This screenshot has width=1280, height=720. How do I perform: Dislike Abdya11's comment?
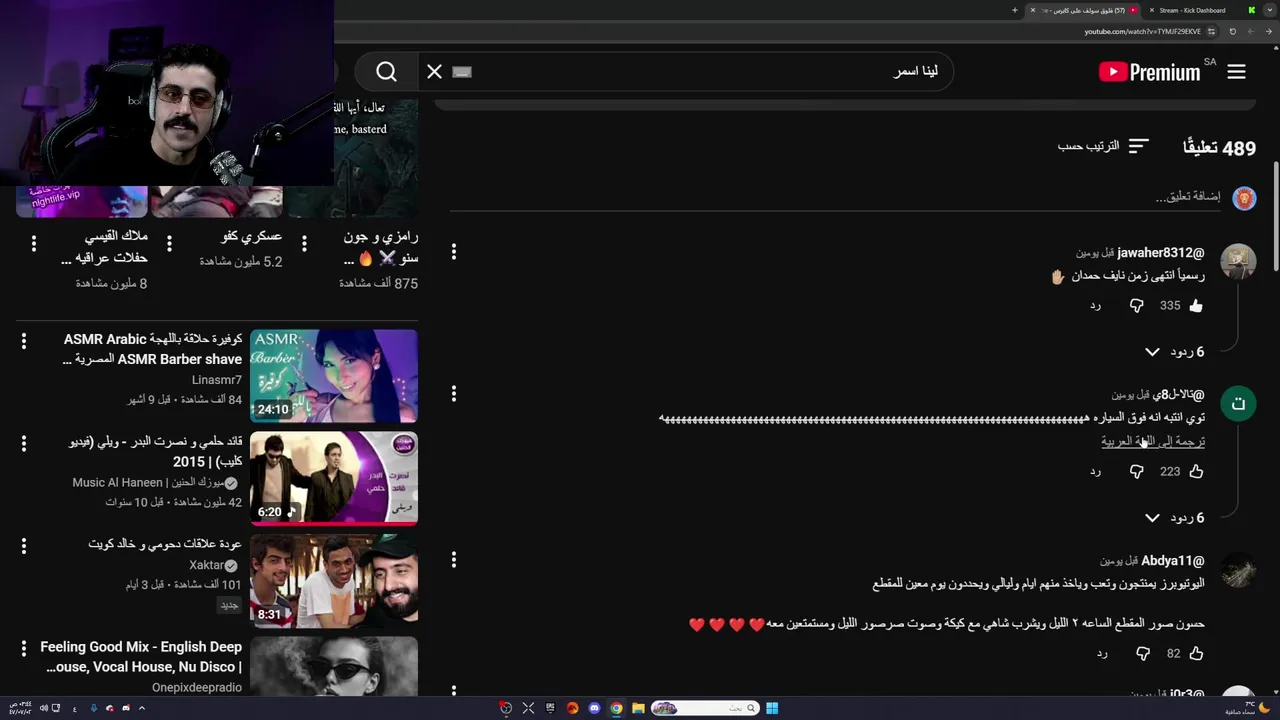click(1142, 654)
